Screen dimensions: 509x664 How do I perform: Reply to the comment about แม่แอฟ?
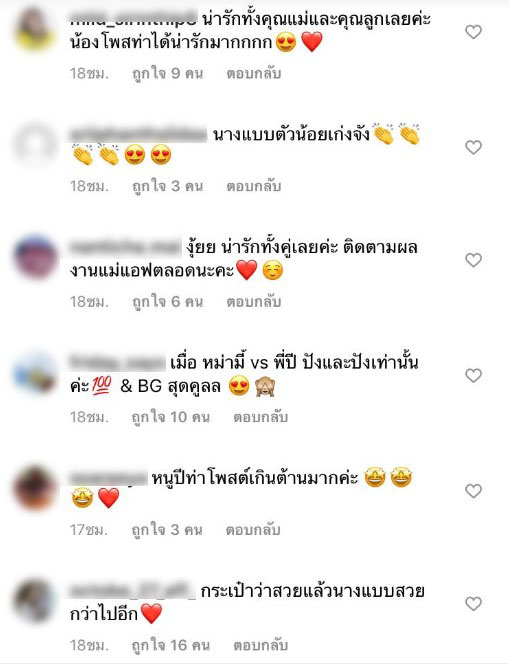point(254,302)
